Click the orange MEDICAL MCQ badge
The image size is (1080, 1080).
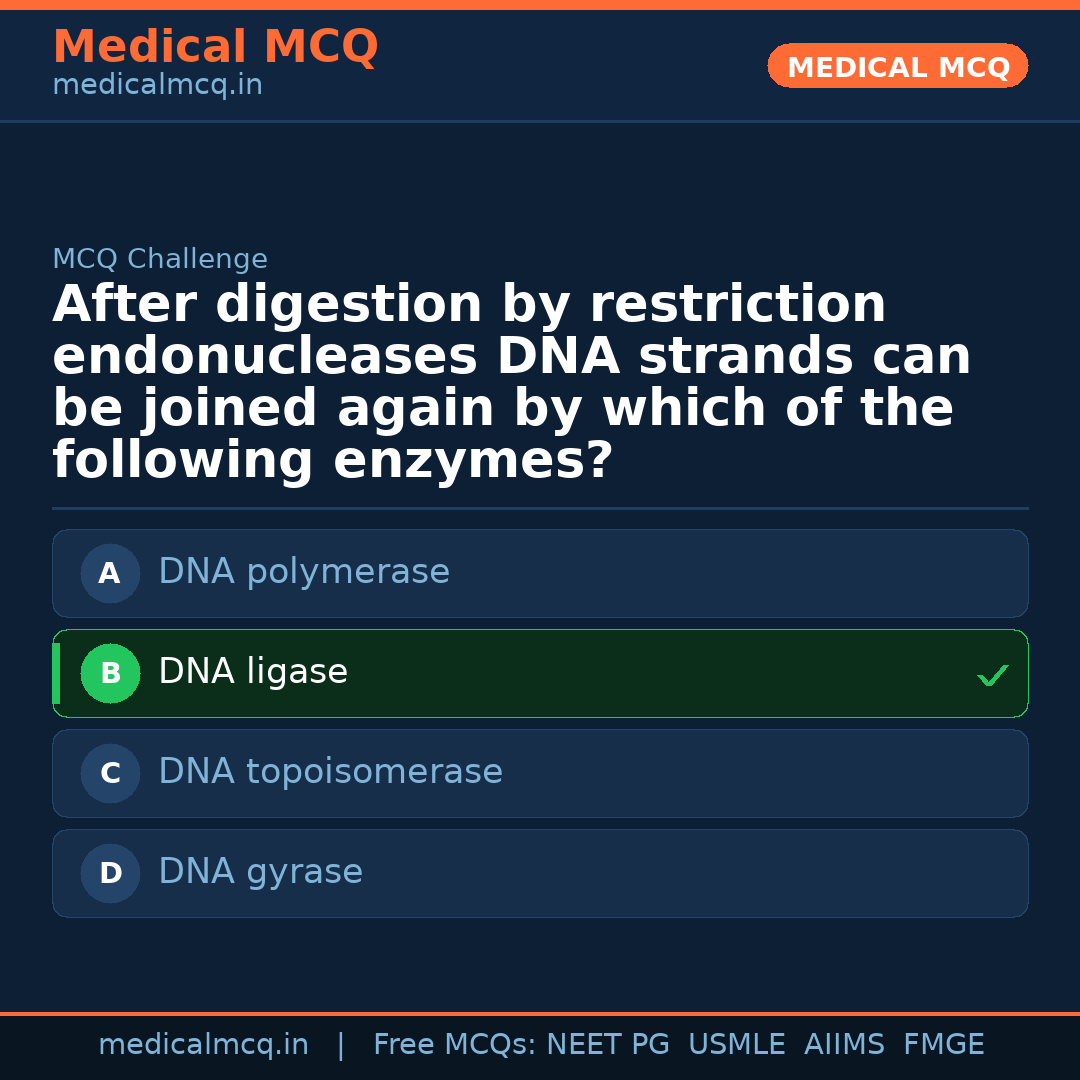[897, 67]
